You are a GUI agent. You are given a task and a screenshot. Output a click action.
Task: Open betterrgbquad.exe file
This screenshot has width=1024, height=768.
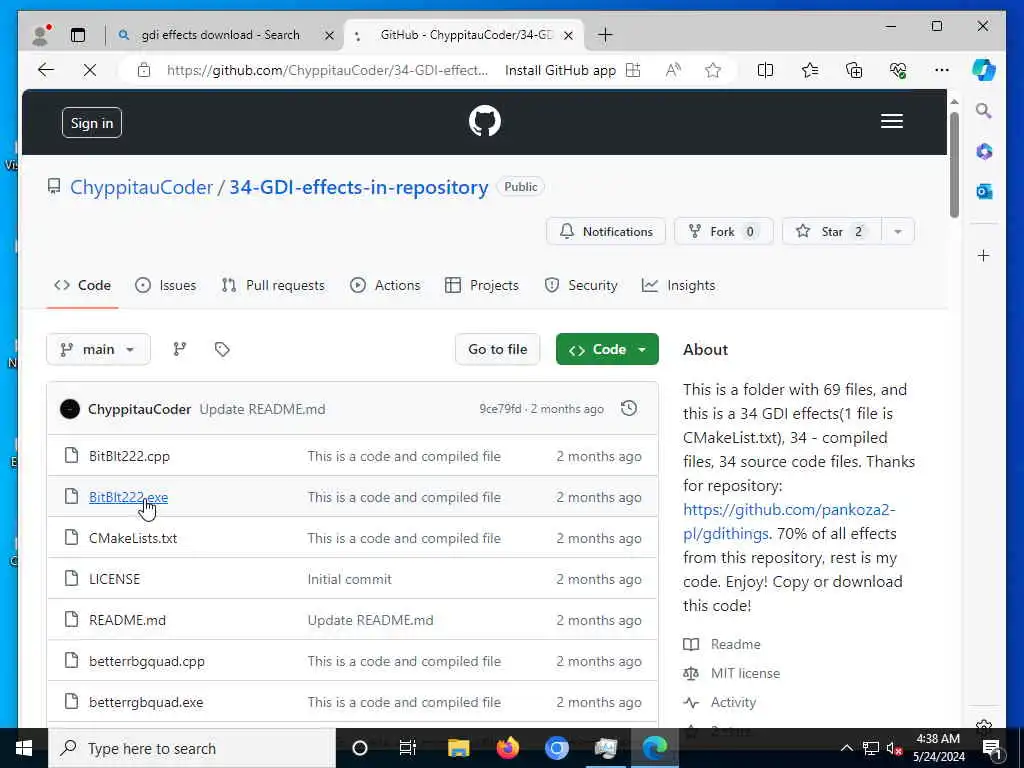pos(146,702)
